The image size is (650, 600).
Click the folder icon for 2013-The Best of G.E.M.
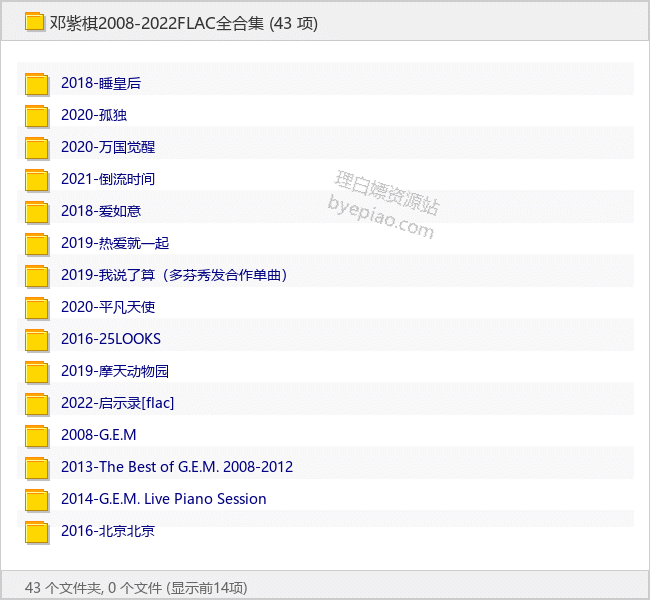coord(37,468)
